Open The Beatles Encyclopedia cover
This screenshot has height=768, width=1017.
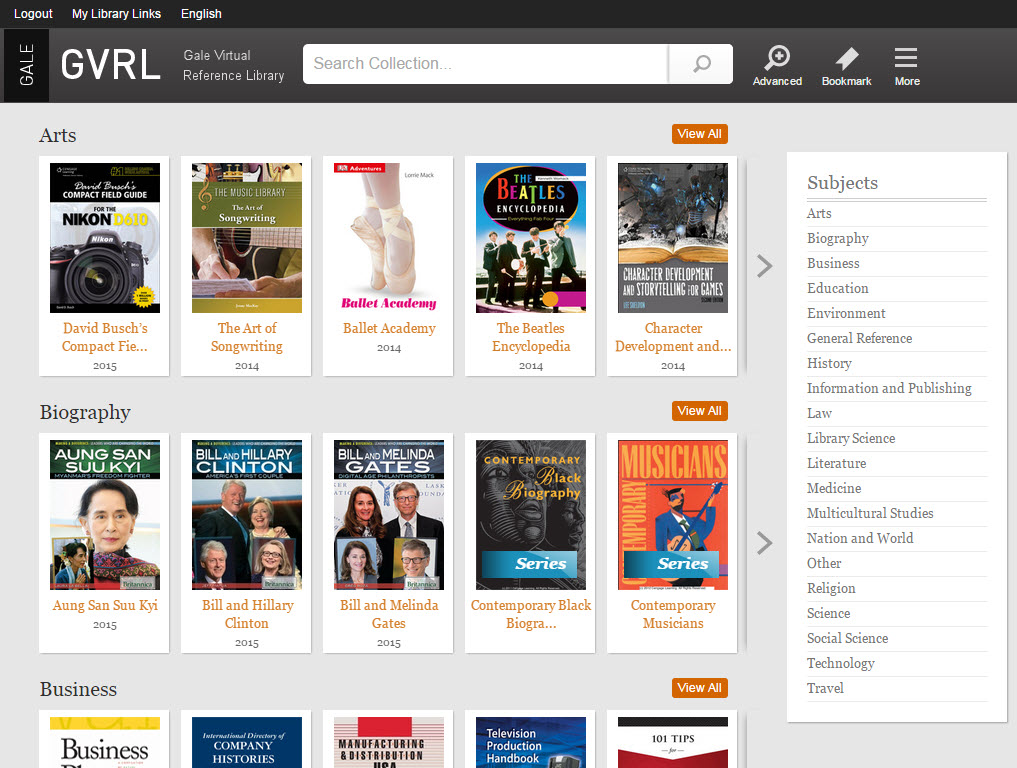click(531, 238)
